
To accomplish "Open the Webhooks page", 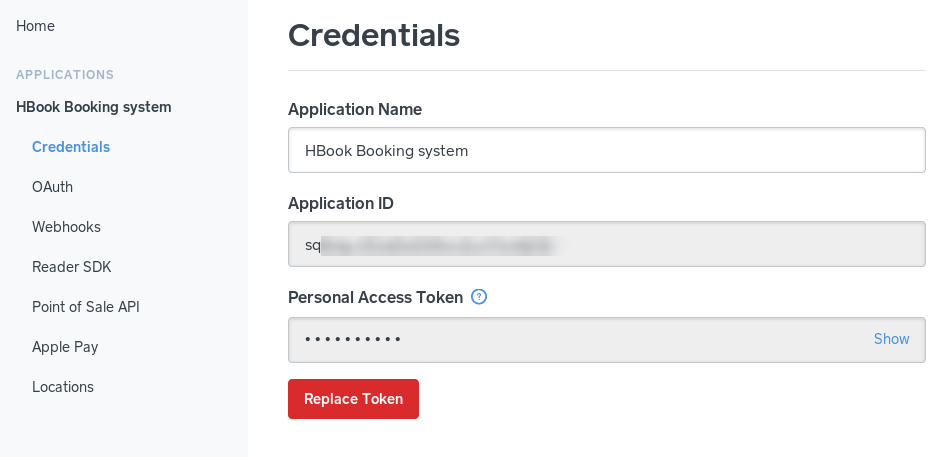I will click(x=66, y=227).
